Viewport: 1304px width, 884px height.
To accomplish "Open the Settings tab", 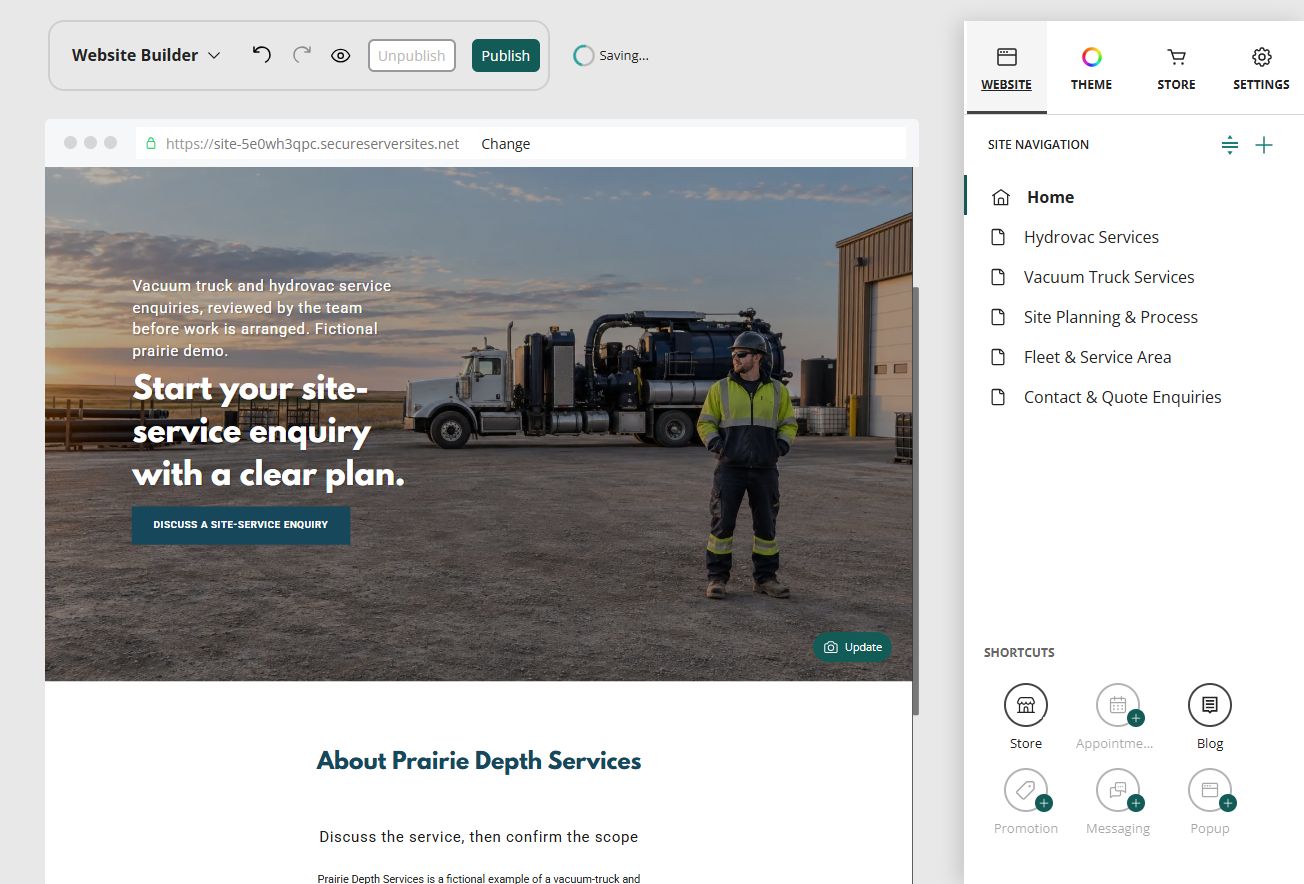I will (x=1261, y=68).
